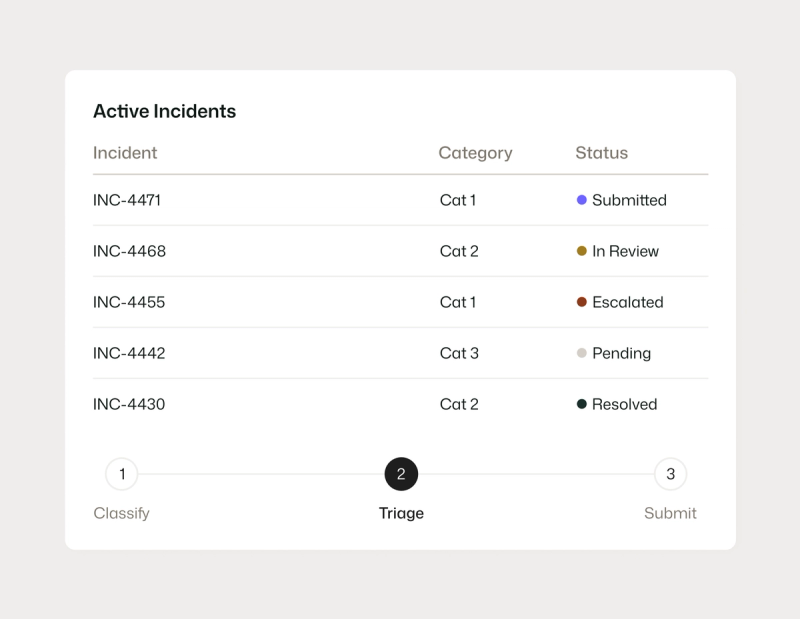The width and height of the screenshot is (800, 619).
Task: Click the Pending status label
Action: tap(621, 354)
